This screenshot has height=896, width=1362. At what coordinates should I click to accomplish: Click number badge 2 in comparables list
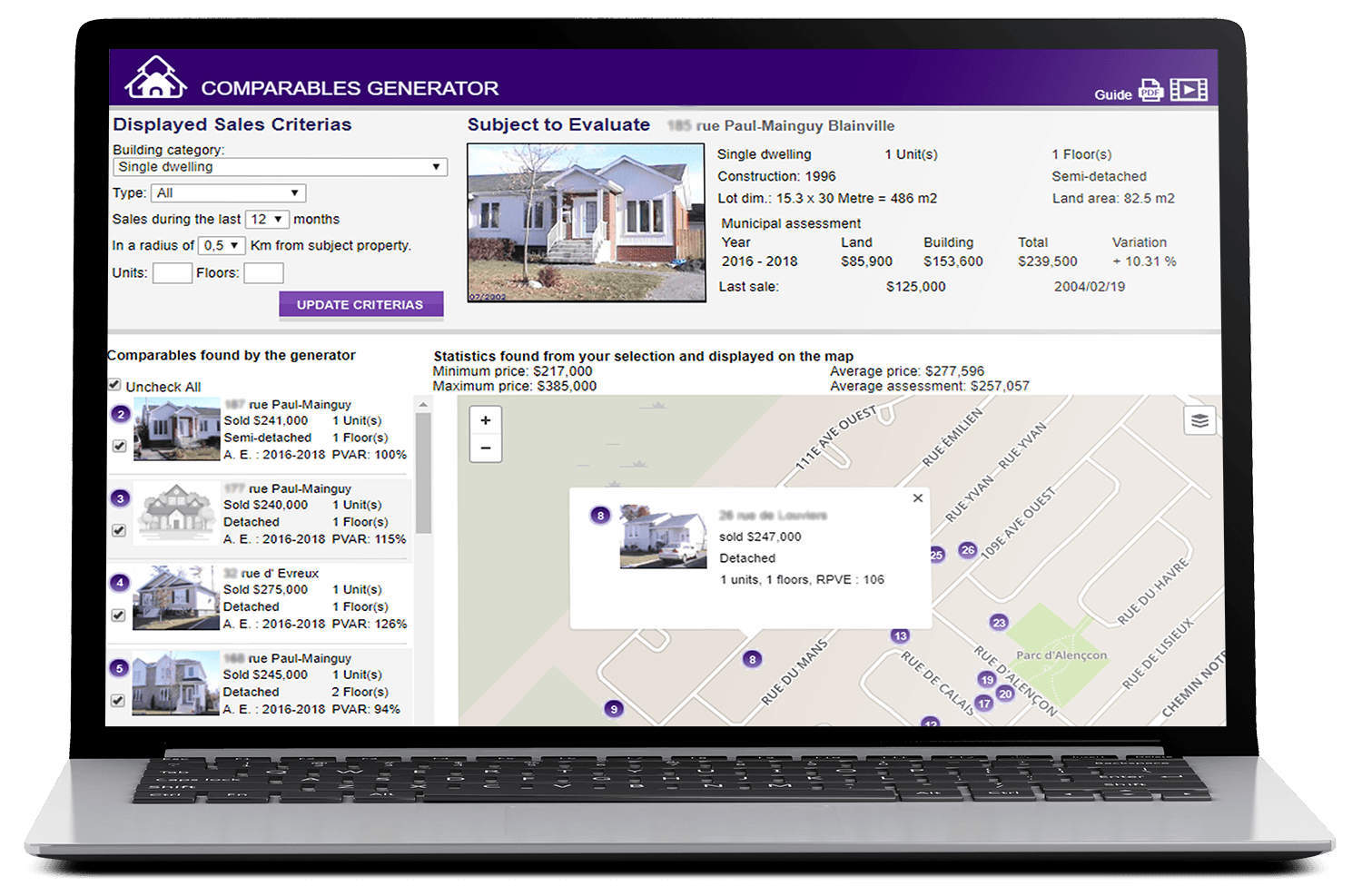121,414
